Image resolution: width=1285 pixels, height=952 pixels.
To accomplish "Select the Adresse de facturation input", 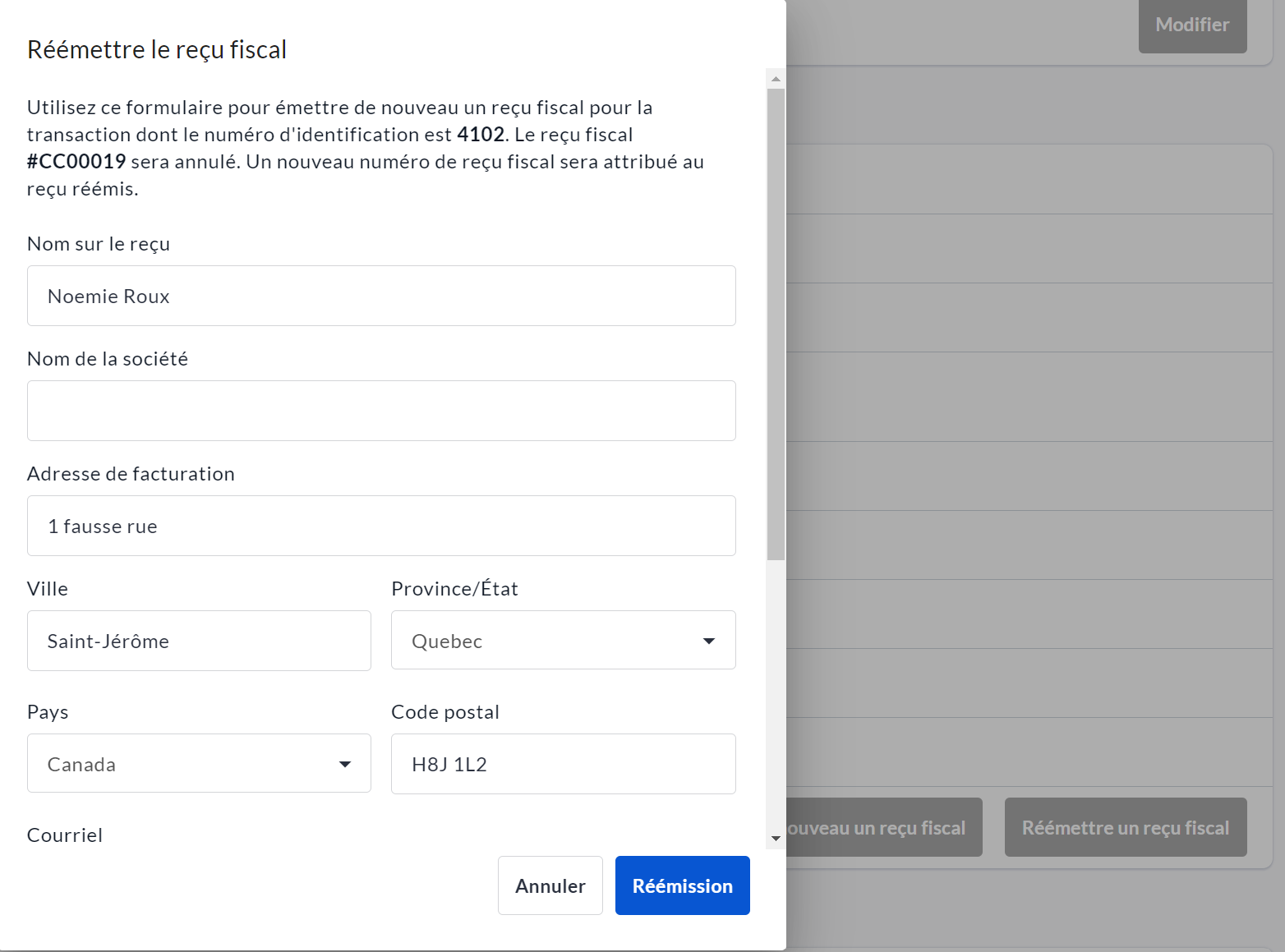I will coord(381,526).
